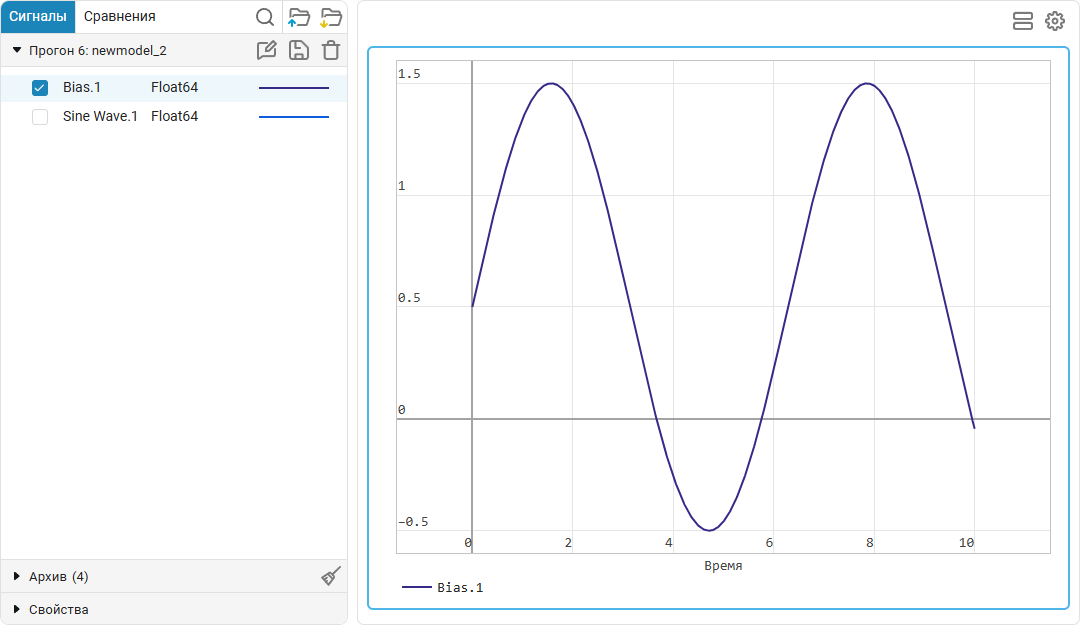Clear archive with the broom icon
The width and height of the screenshot is (1080, 625).
click(x=331, y=576)
